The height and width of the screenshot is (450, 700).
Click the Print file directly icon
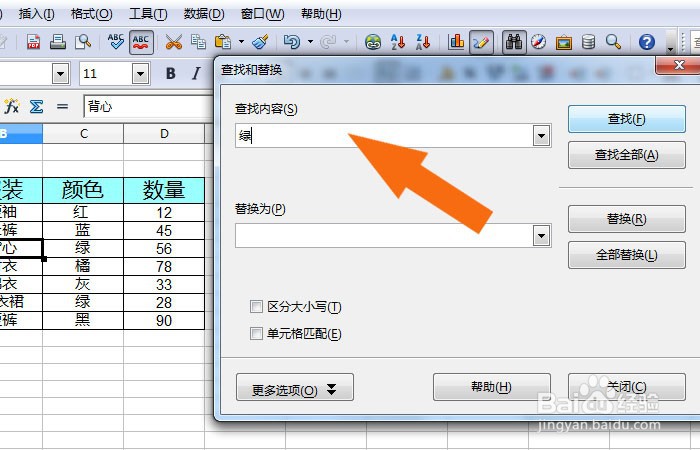click(58, 42)
